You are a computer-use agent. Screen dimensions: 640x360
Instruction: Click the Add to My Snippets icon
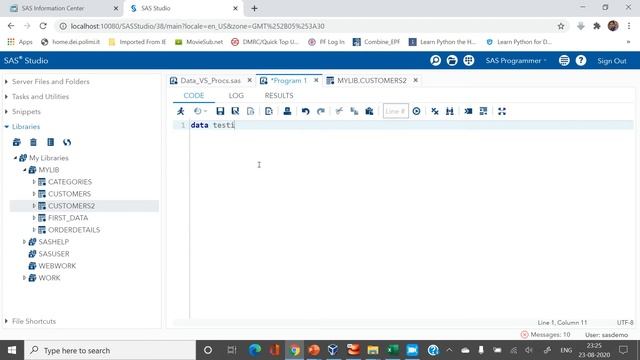click(x=250, y=111)
